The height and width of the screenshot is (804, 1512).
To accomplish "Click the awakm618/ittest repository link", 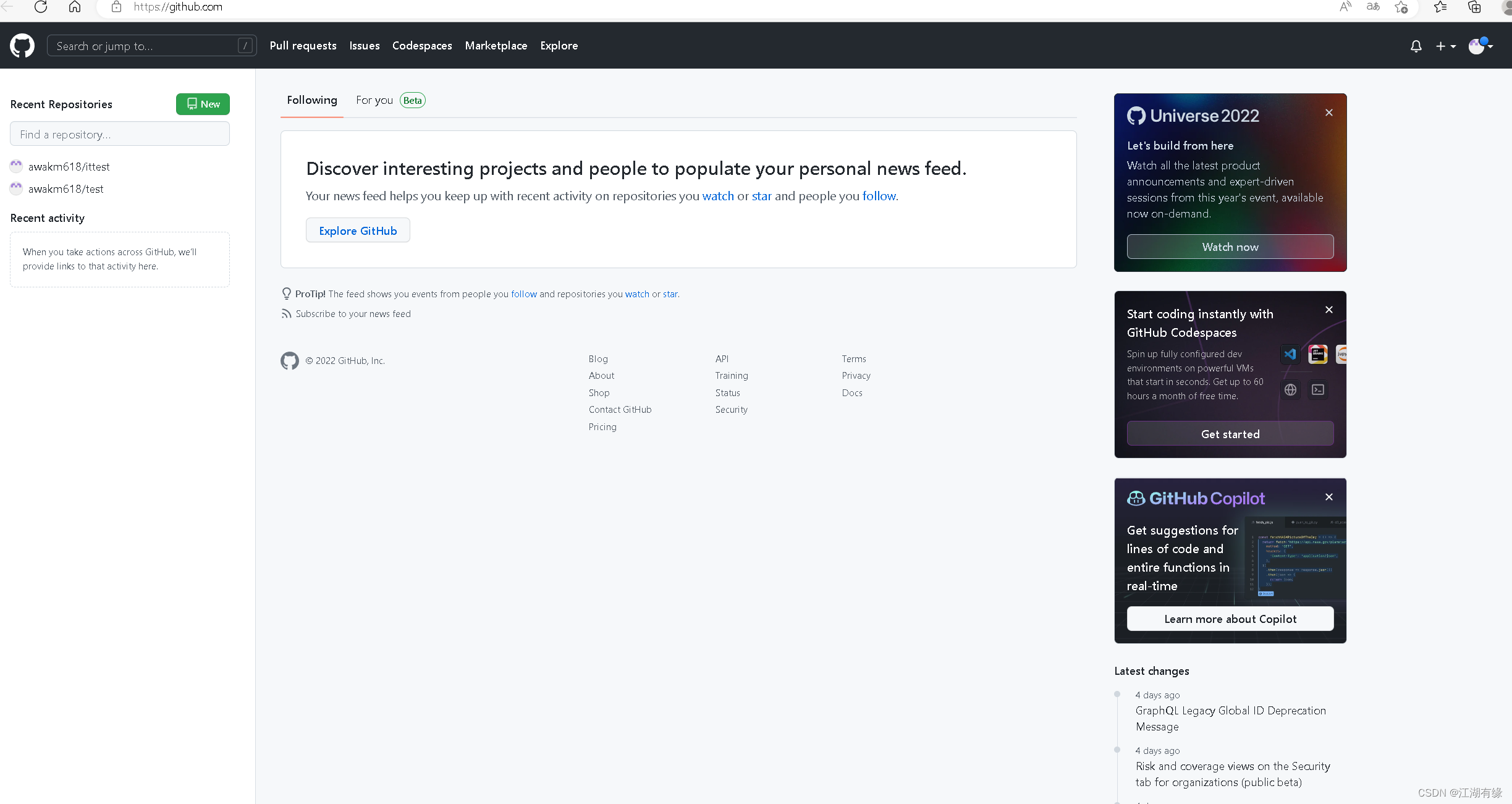I will coord(68,166).
